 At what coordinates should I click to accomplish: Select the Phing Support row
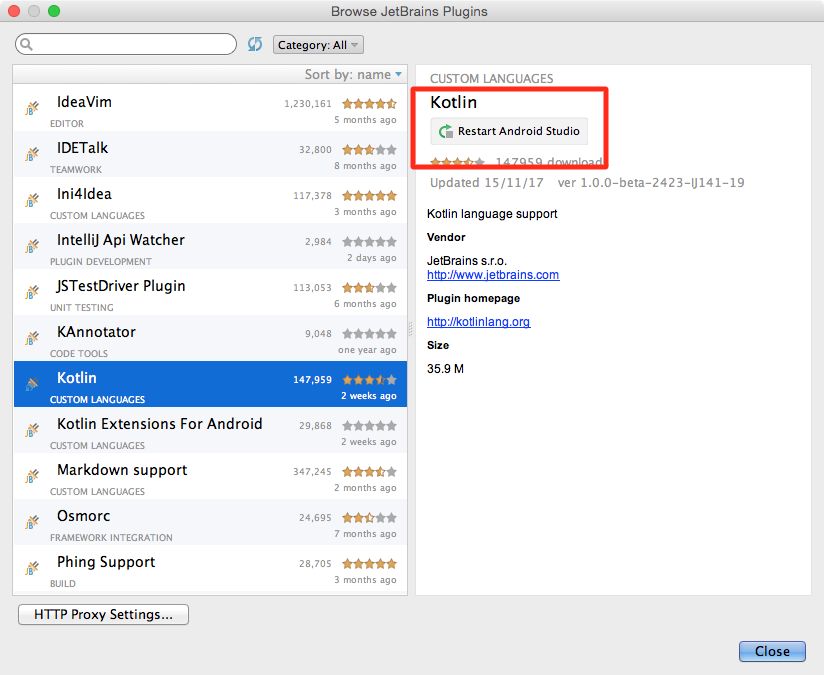pyautogui.click(x=210, y=568)
